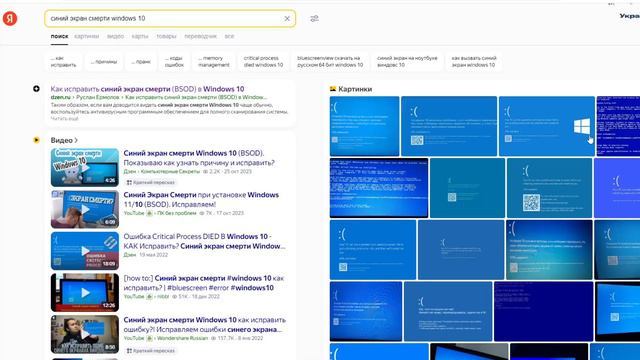Click yellow play icon beside Видео

click(x=36, y=140)
